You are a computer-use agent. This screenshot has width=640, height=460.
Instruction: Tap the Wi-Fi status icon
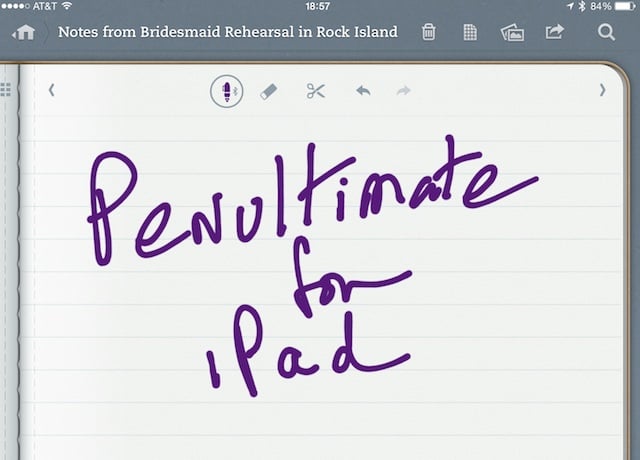[67, 6]
